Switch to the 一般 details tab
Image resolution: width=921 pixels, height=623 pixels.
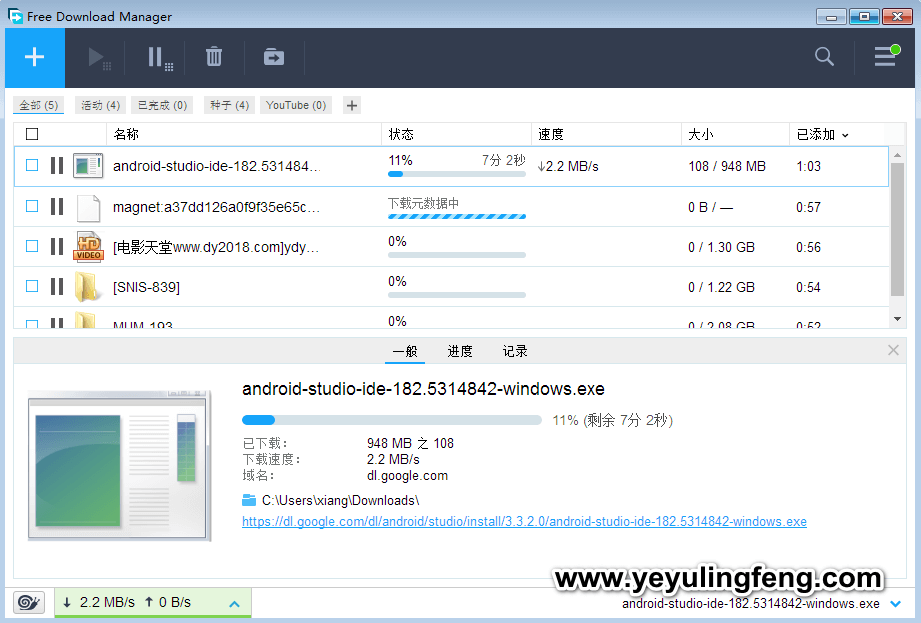pyautogui.click(x=405, y=351)
